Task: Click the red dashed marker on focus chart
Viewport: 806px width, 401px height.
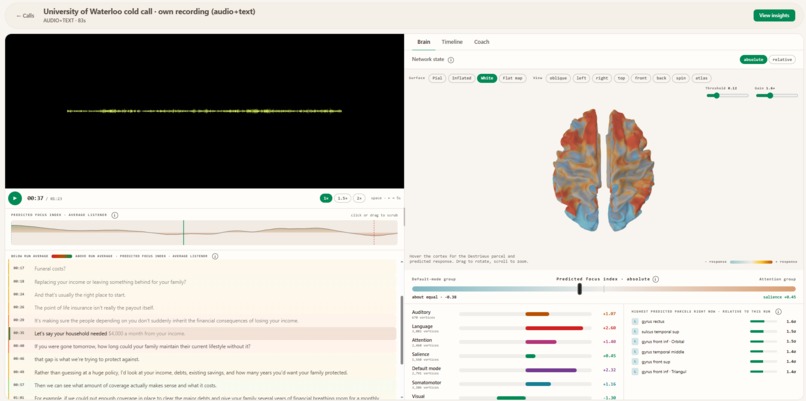Action: [x=374, y=232]
